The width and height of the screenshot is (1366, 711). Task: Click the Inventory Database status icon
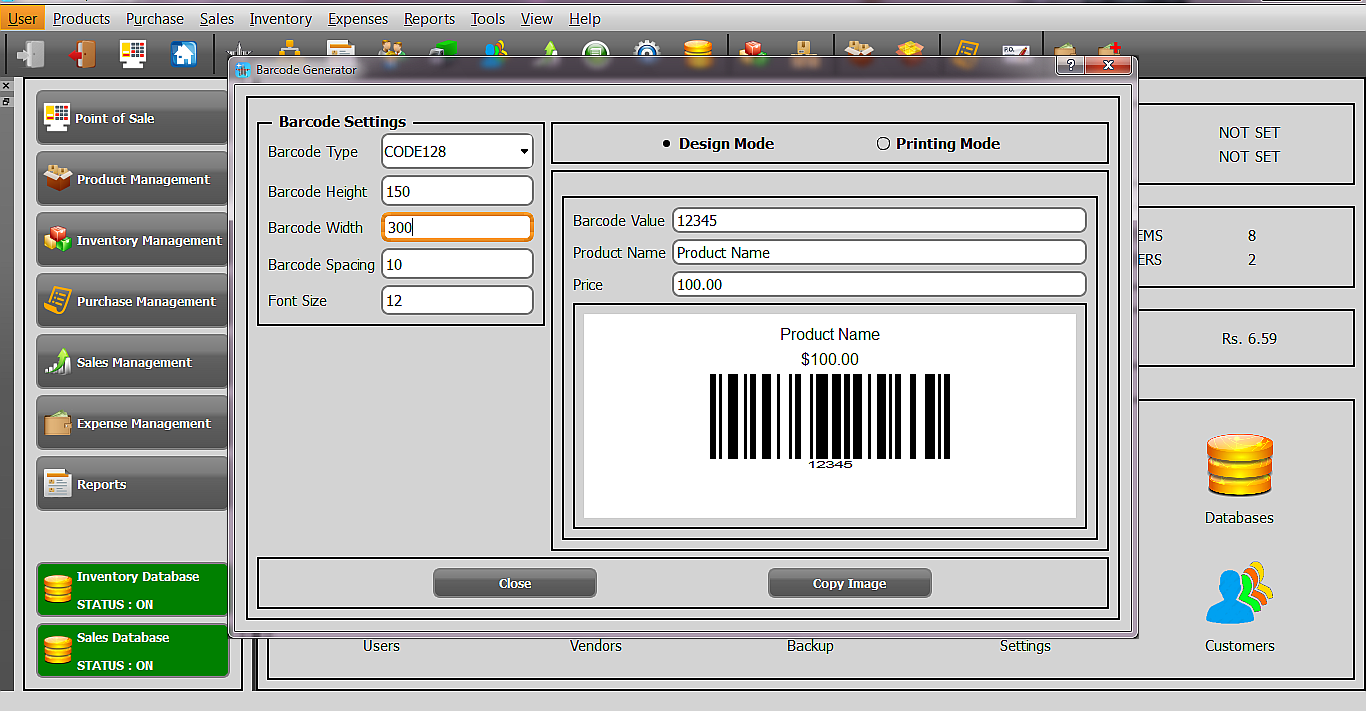pos(59,590)
